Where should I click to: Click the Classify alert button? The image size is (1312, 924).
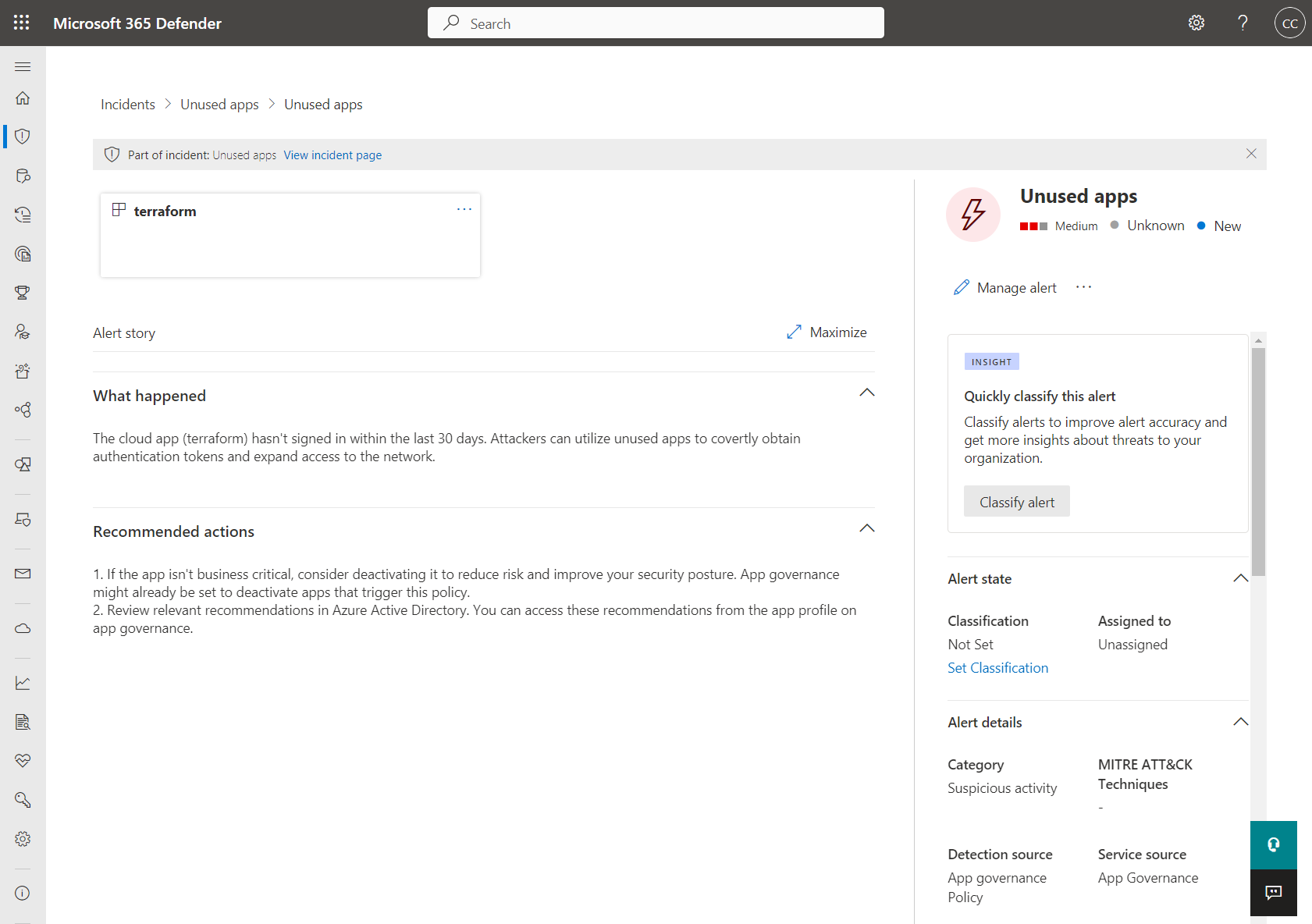point(1017,502)
